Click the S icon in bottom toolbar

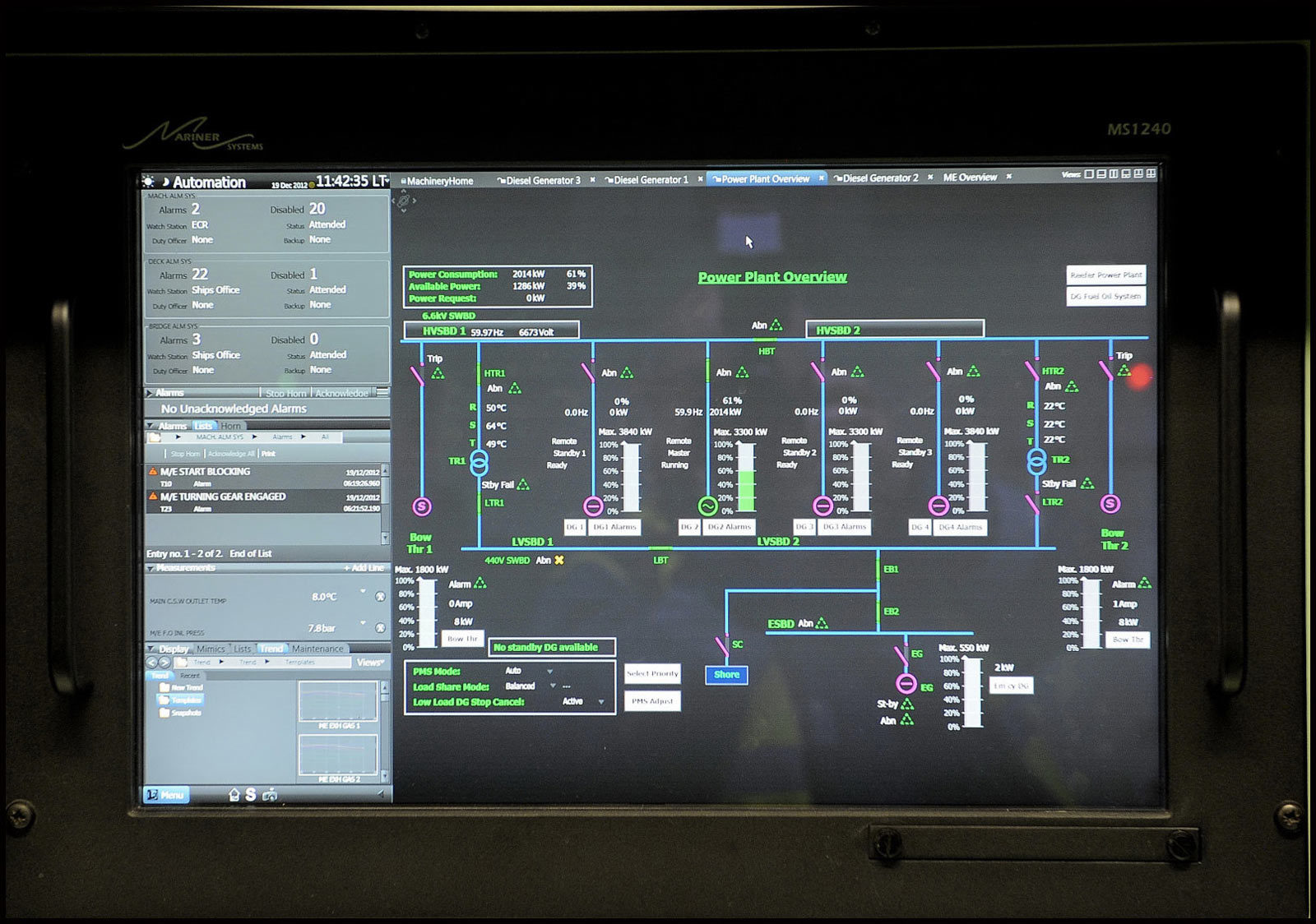tap(251, 795)
